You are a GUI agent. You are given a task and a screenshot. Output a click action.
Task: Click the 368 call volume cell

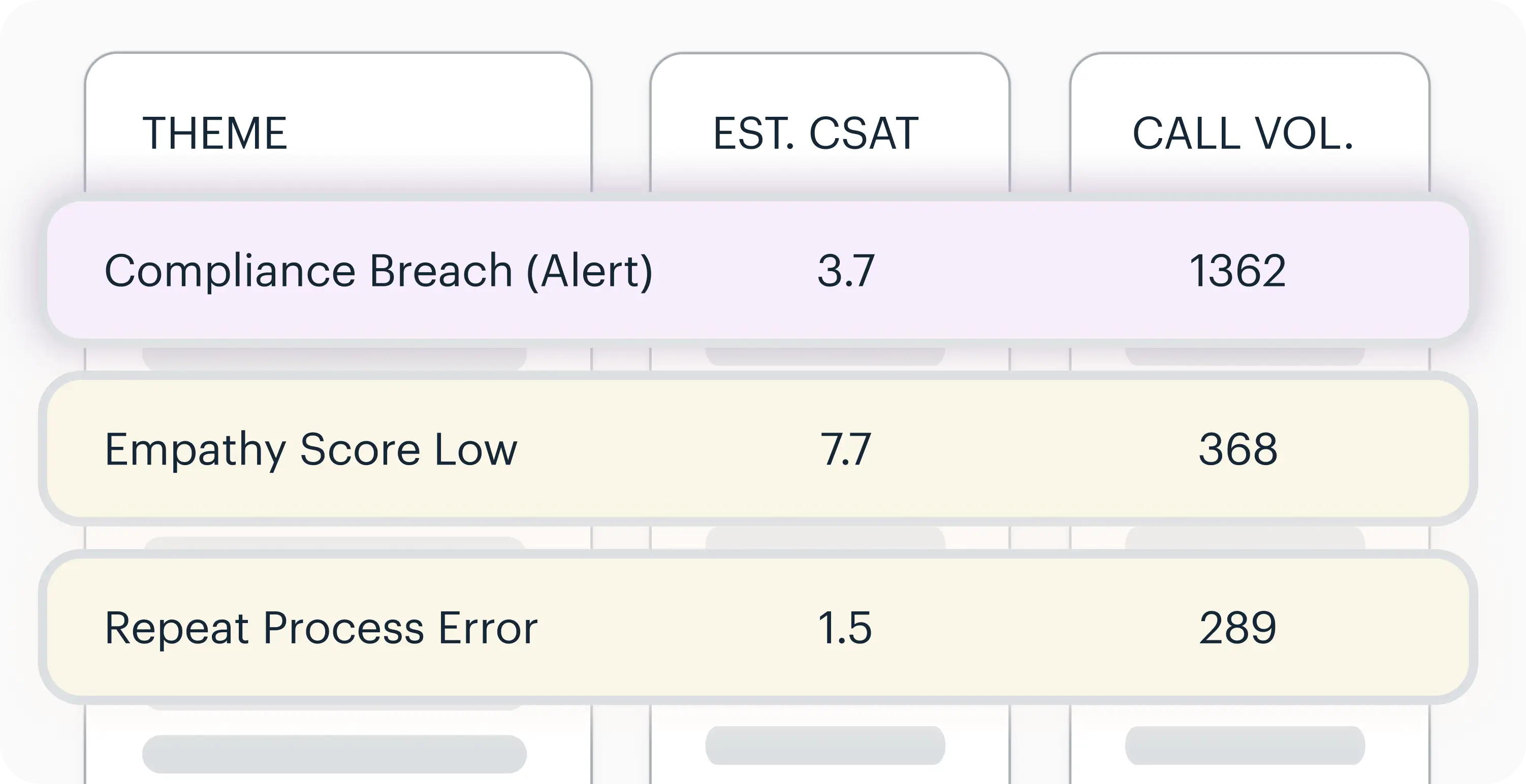pyautogui.click(x=1238, y=450)
